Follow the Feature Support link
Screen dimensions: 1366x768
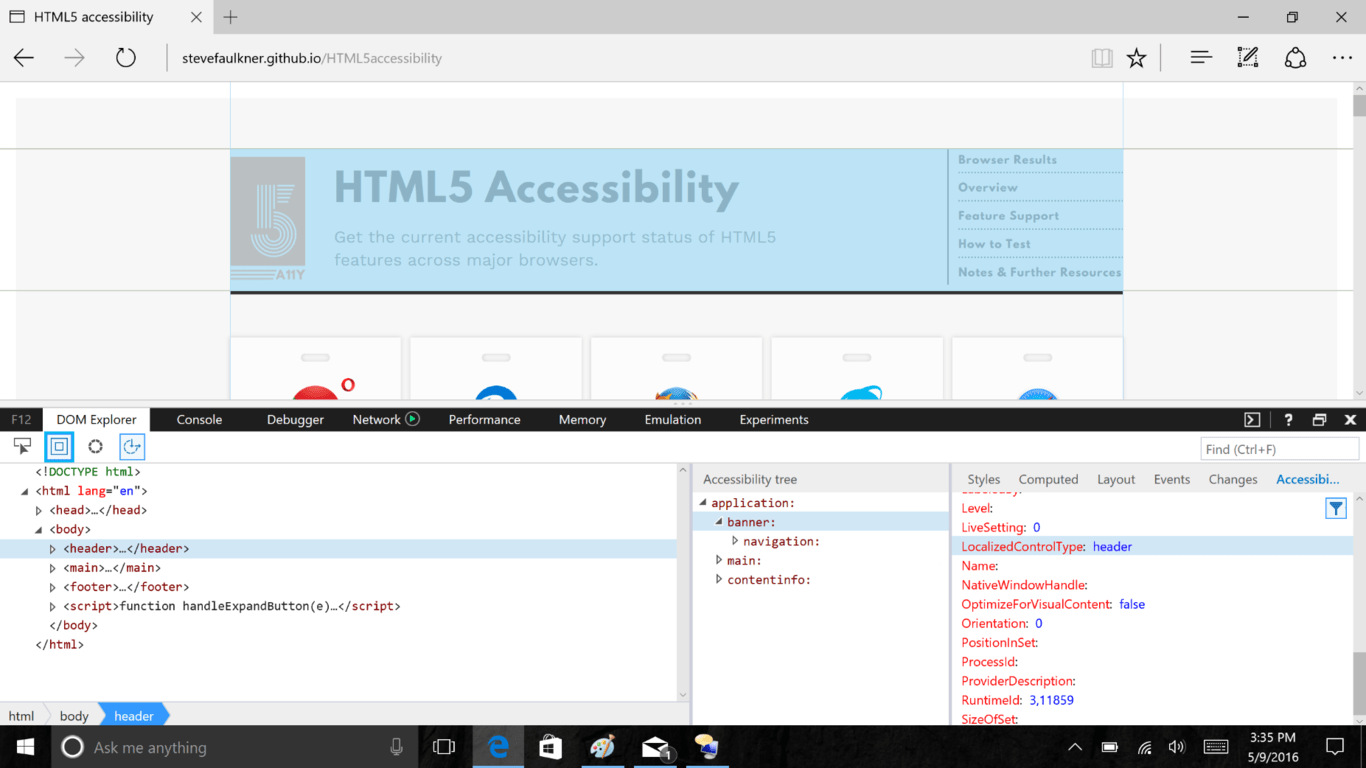1008,216
